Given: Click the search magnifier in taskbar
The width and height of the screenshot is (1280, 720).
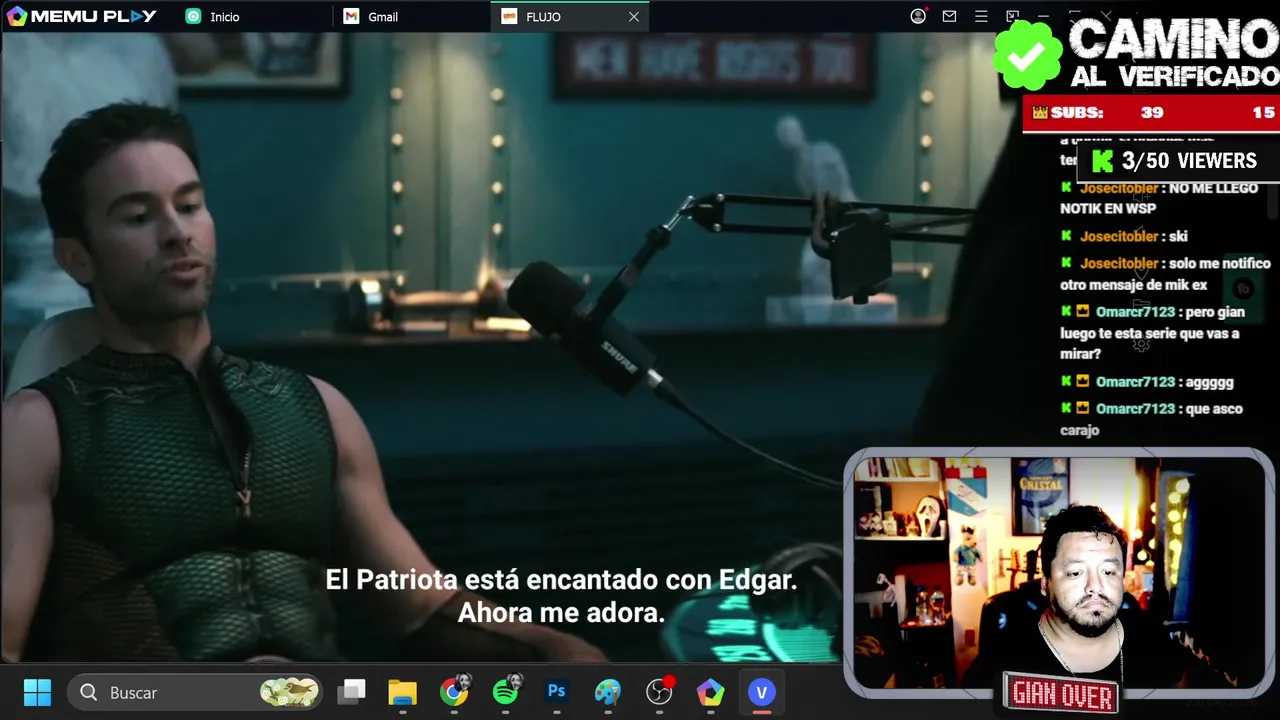Looking at the screenshot, I should click(x=88, y=692).
